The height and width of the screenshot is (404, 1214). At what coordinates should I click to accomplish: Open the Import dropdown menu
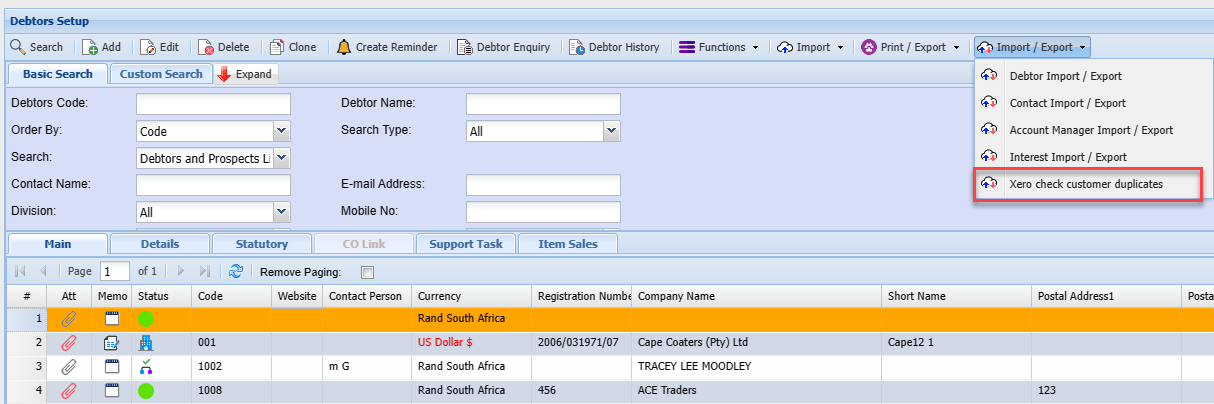coord(811,47)
